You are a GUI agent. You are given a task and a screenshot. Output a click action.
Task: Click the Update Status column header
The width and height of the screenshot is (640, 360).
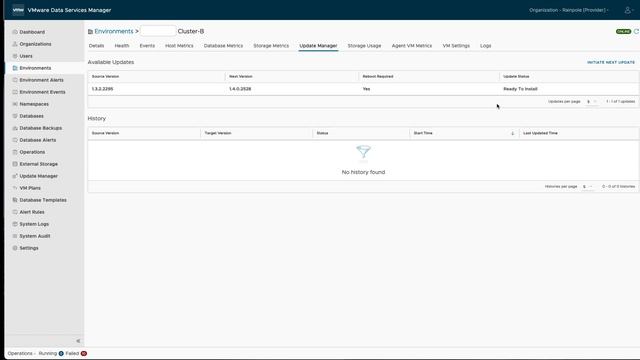[x=516, y=76]
